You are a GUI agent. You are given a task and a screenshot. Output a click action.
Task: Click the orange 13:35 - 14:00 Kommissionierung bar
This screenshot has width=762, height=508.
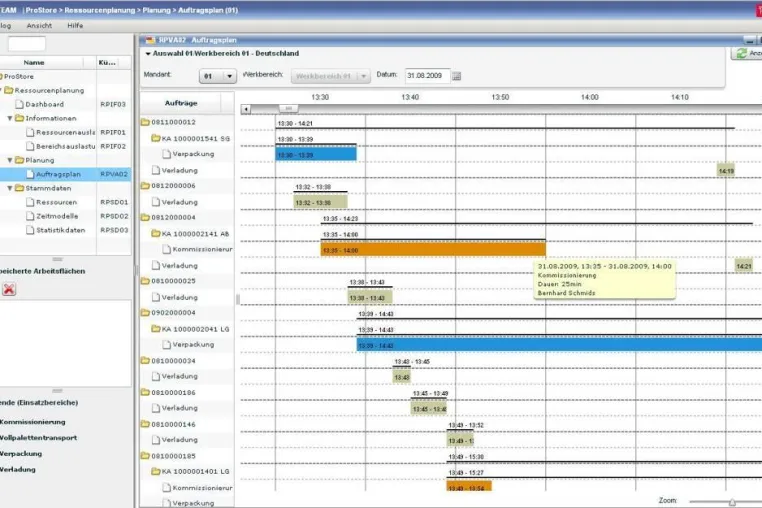pos(433,250)
